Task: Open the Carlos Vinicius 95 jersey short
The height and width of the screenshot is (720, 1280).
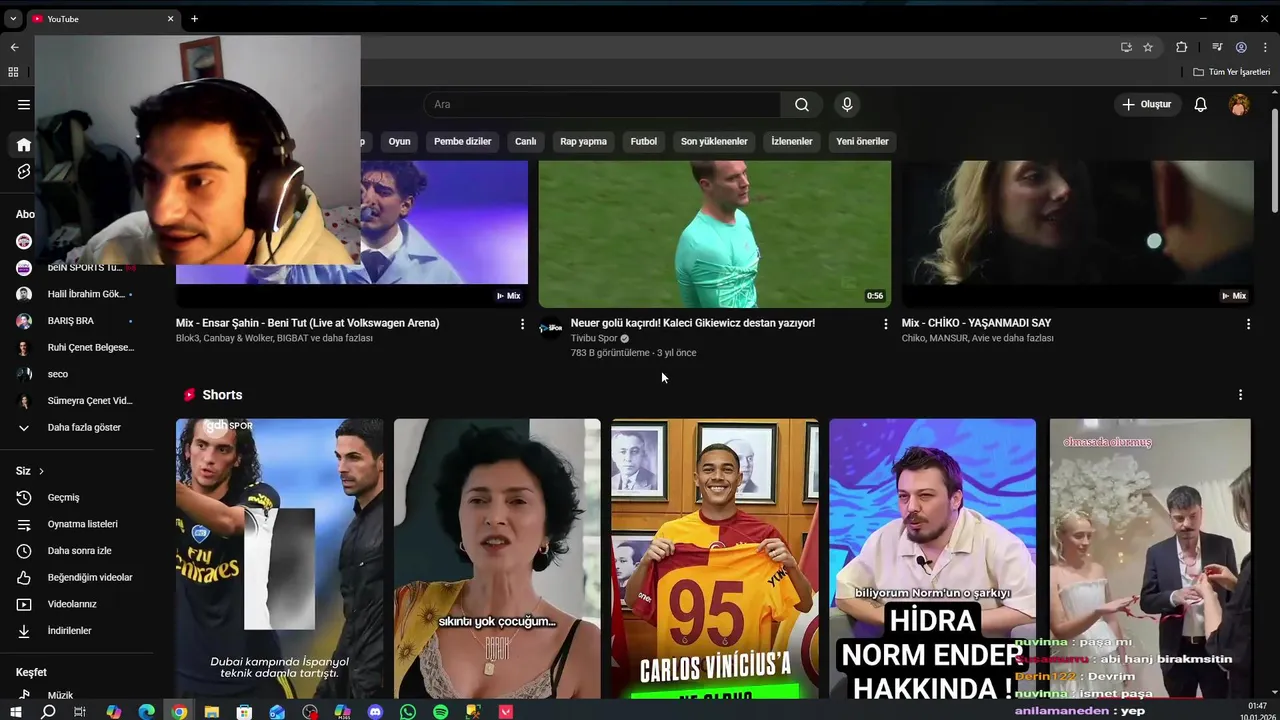Action: [715, 558]
